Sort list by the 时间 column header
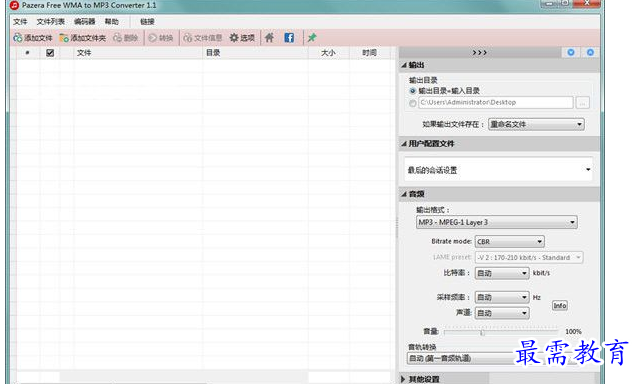 pyautogui.click(x=370, y=53)
